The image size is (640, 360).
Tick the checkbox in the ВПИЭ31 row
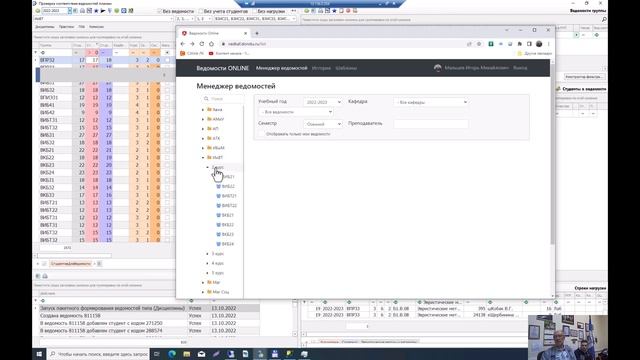(x=167, y=98)
